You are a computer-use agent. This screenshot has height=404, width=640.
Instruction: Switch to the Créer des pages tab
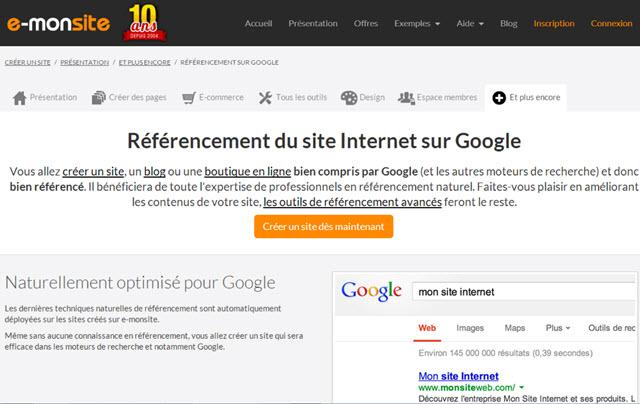click(x=129, y=98)
